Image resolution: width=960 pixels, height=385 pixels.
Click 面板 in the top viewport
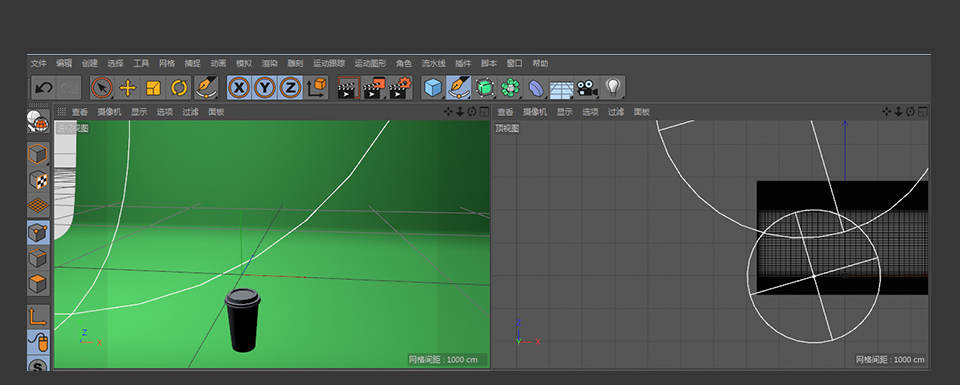click(642, 112)
